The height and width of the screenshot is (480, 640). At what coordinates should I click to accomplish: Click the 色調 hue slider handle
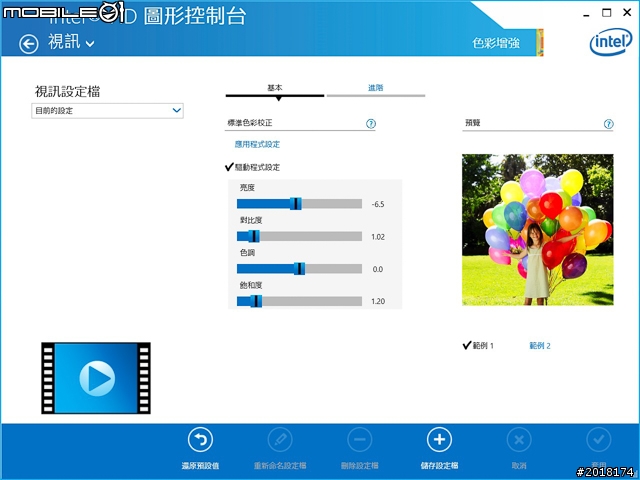[x=299, y=269]
